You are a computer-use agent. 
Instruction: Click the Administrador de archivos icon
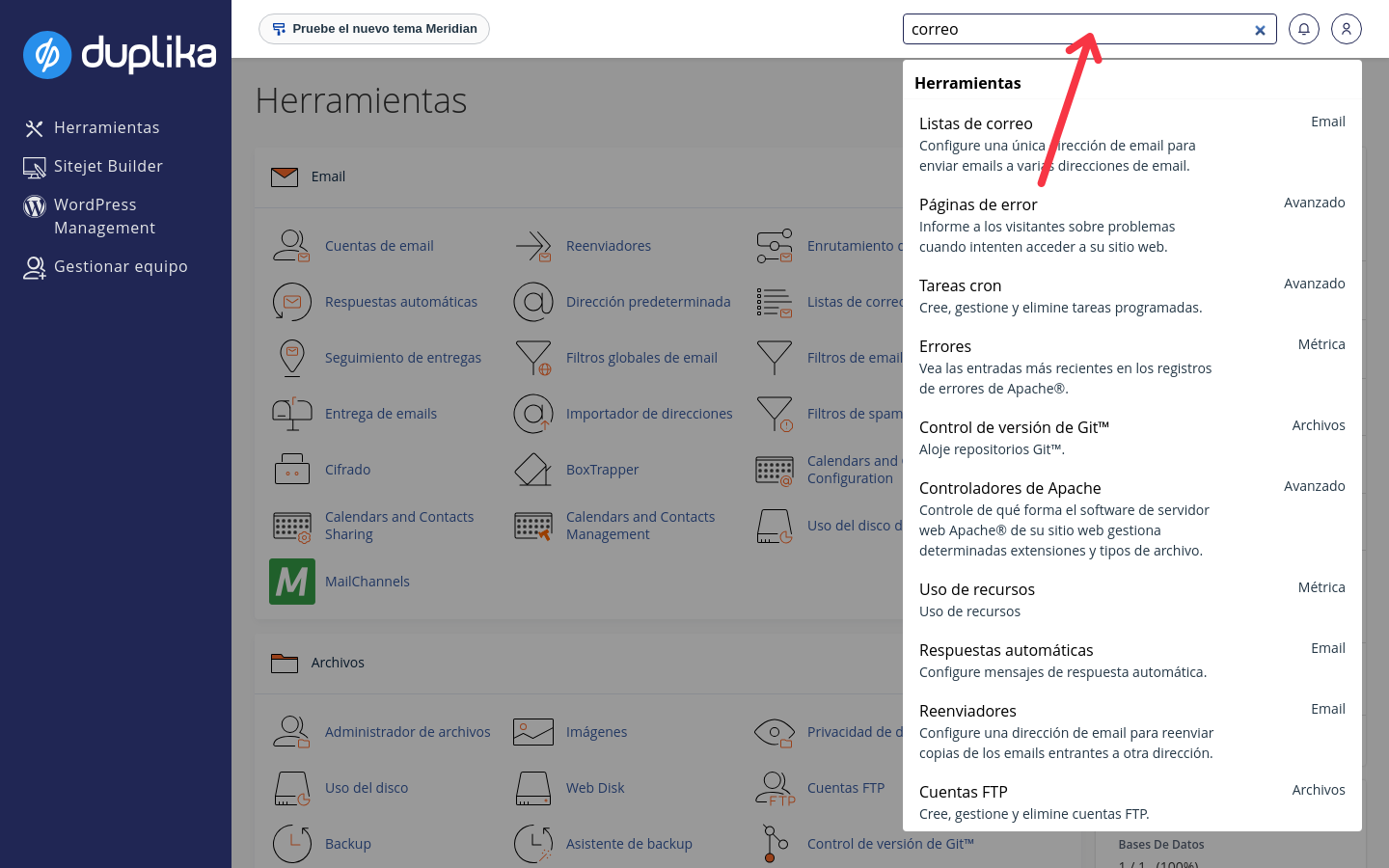click(x=291, y=732)
